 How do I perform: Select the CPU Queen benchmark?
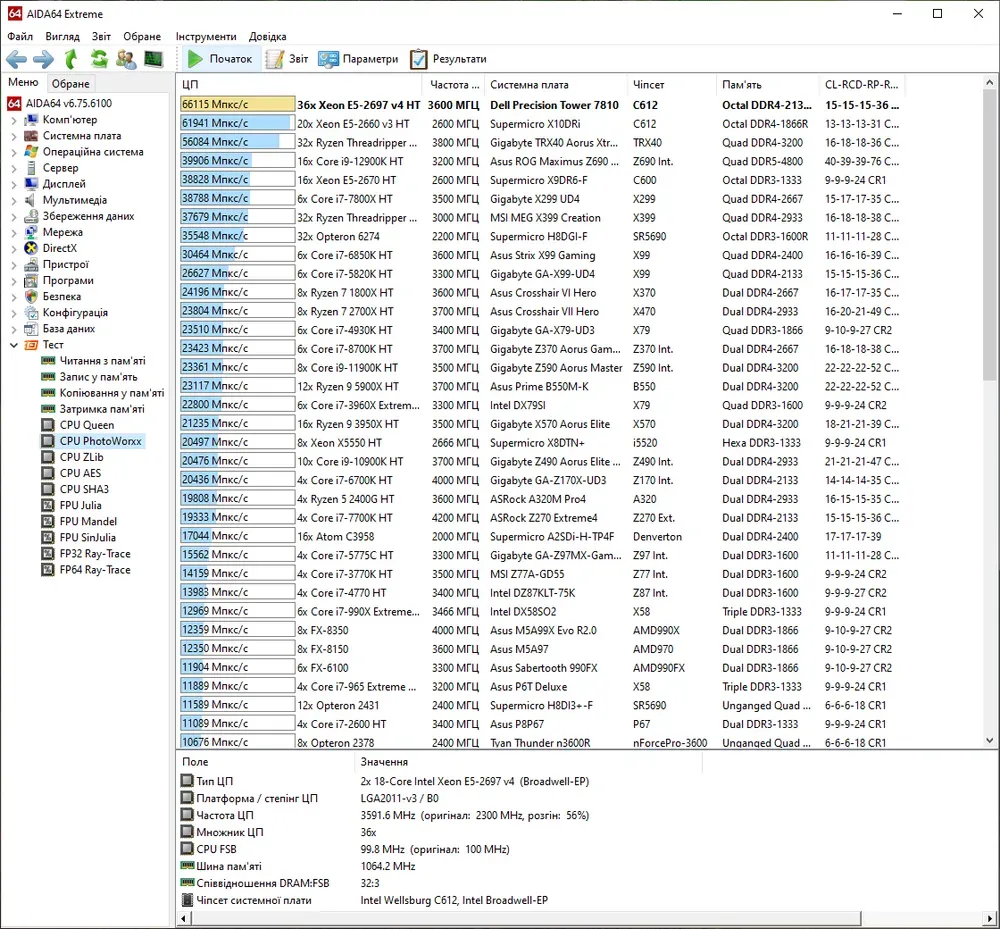tap(87, 425)
